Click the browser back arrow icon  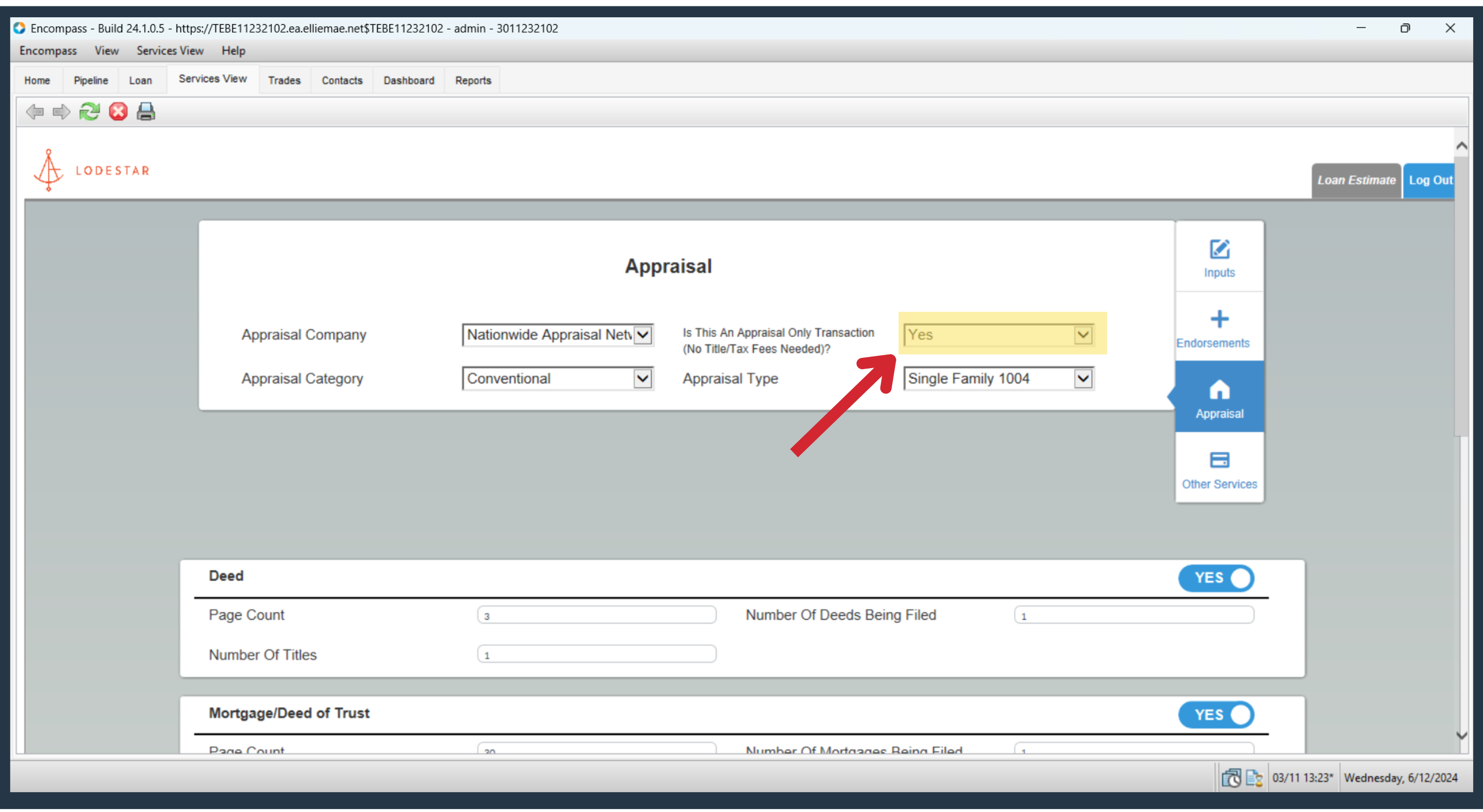tap(35, 112)
